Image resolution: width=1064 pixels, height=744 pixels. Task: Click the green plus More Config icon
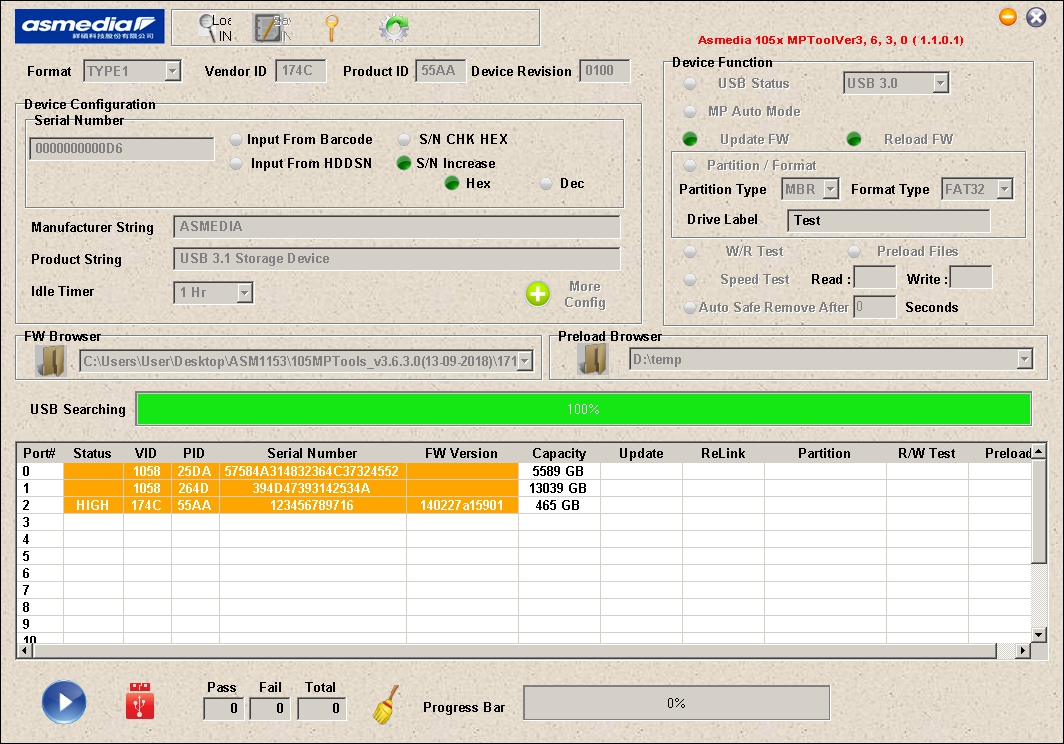(537, 294)
